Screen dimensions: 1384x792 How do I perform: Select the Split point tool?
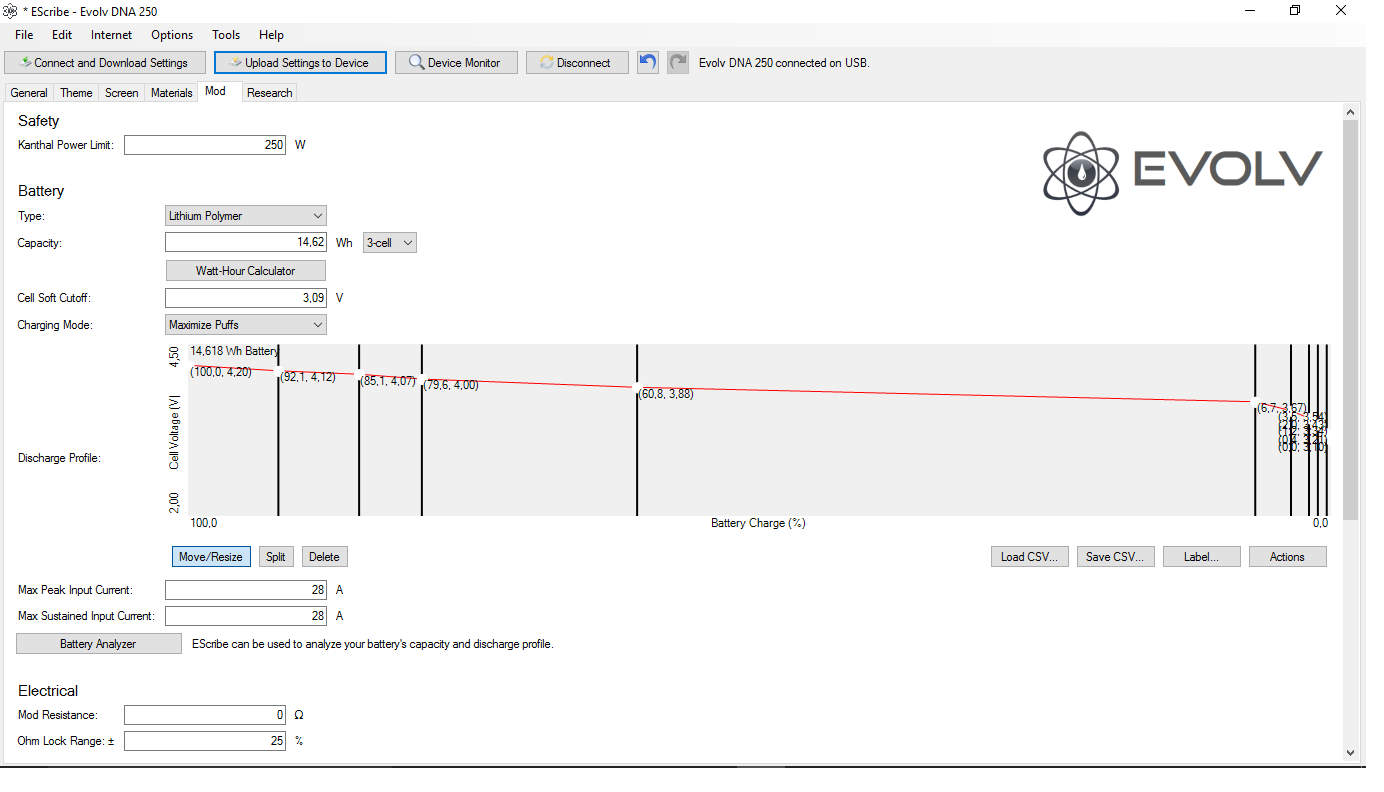[x=275, y=557]
